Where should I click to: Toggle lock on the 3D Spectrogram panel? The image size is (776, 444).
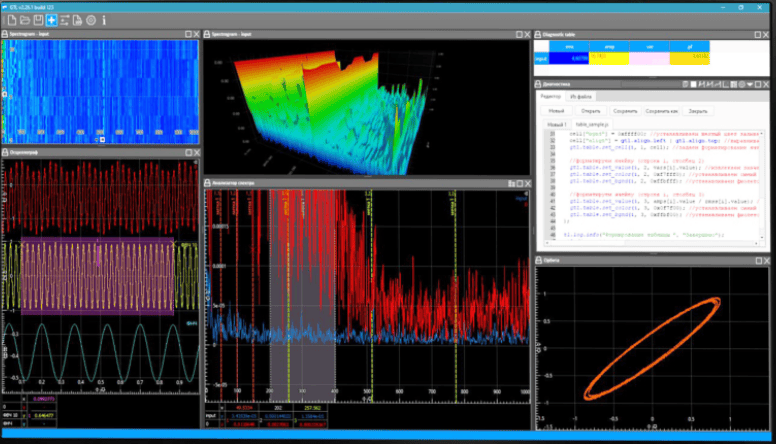pos(207,34)
